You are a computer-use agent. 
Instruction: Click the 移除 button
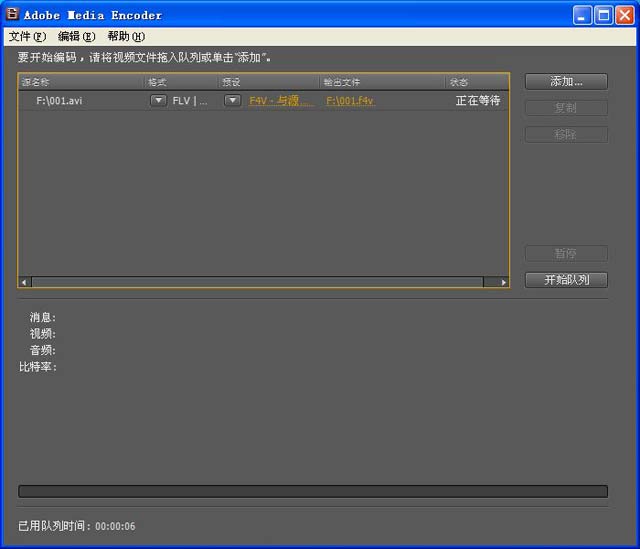click(x=566, y=134)
